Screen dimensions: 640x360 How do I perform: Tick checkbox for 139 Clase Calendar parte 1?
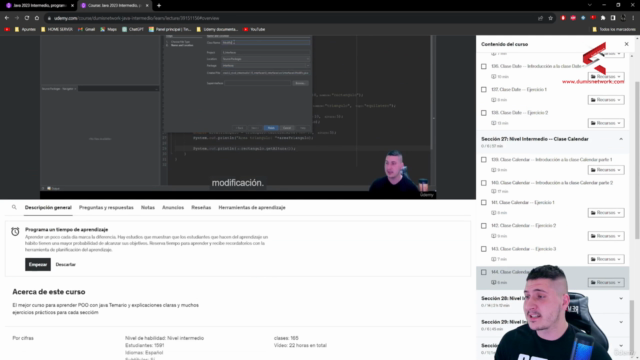click(484, 160)
